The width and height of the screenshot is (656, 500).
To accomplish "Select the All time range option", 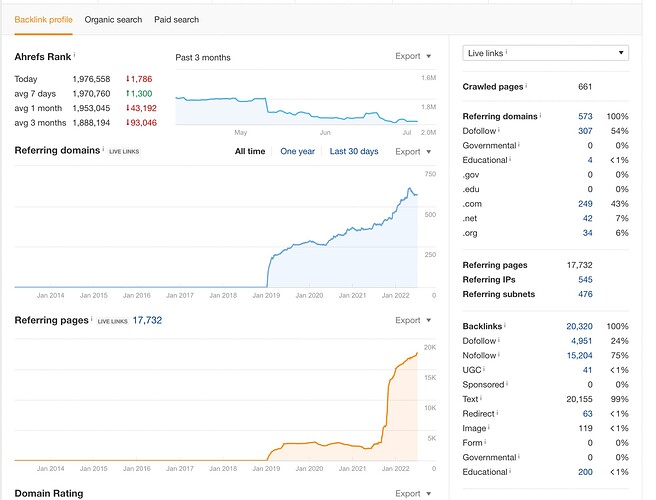I will click(250, 152).
